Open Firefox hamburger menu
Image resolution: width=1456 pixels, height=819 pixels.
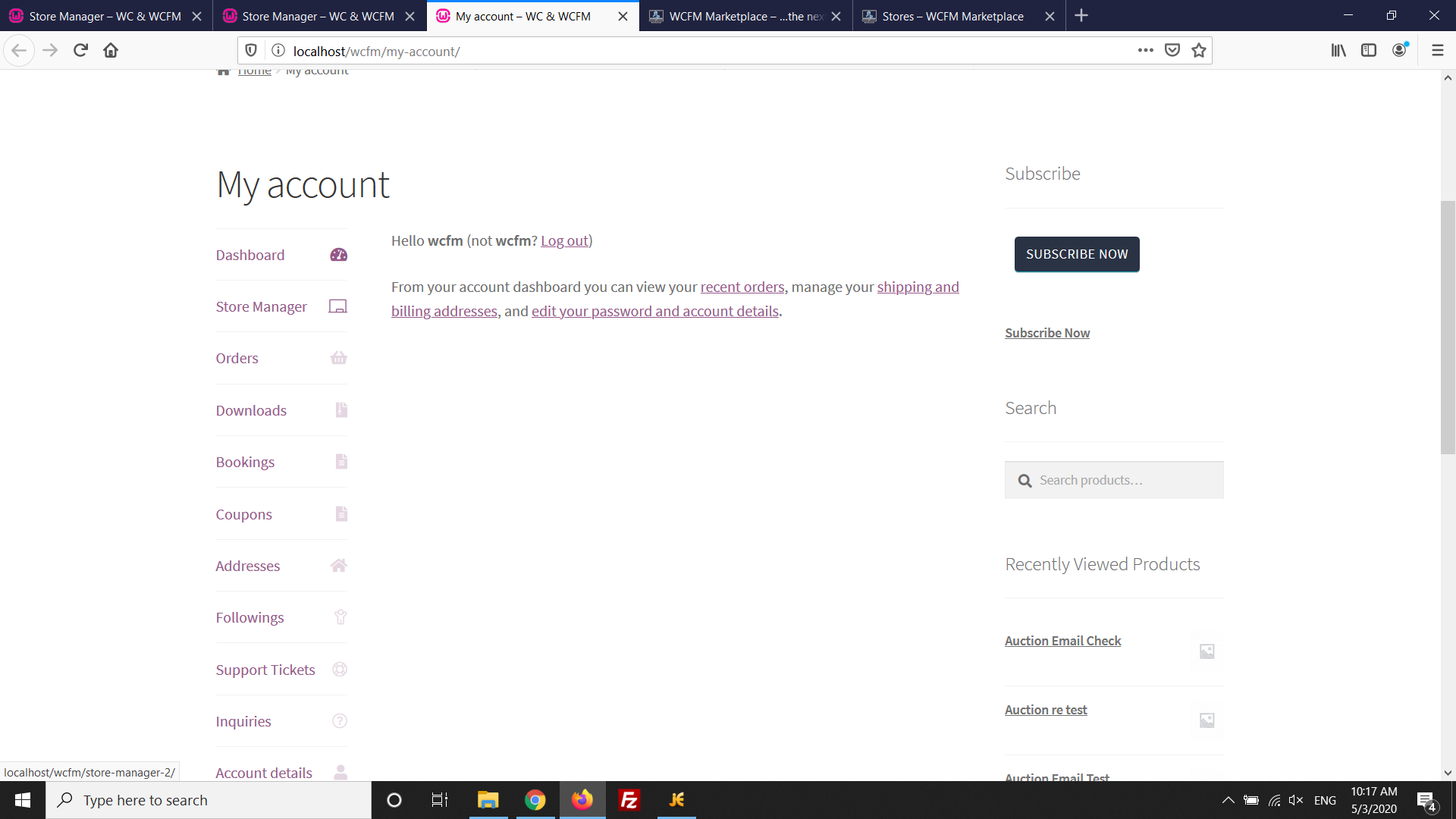click(1437, 51)
